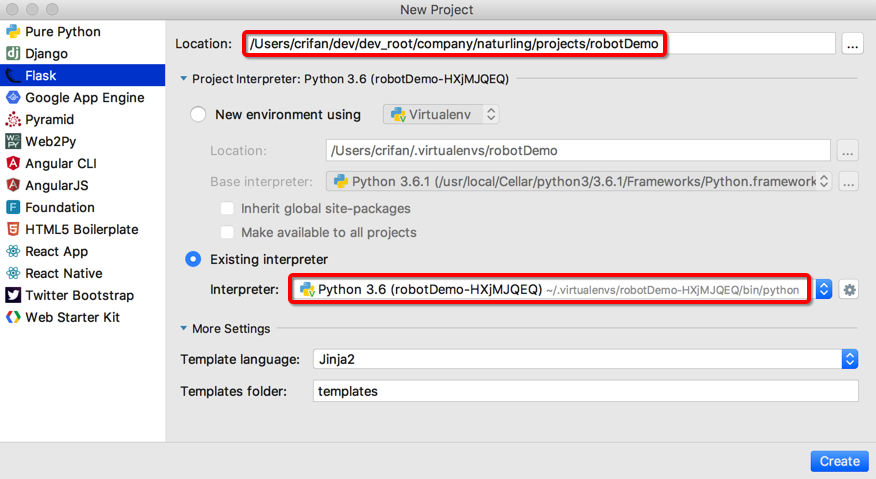Open interpreter settings gear icon
This screenshot has height=479, width=876.
849,289
